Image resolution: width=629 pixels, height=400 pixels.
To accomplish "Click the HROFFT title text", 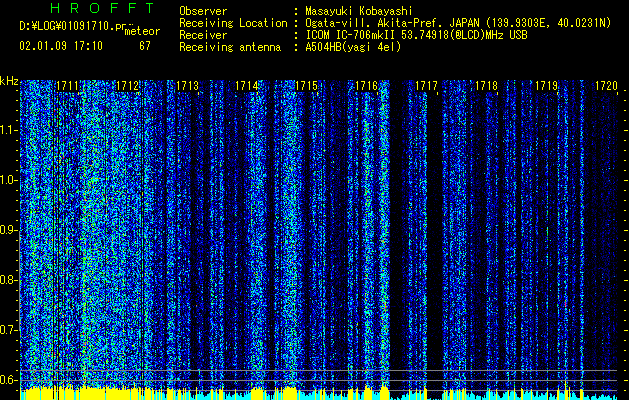I will 102,8.
